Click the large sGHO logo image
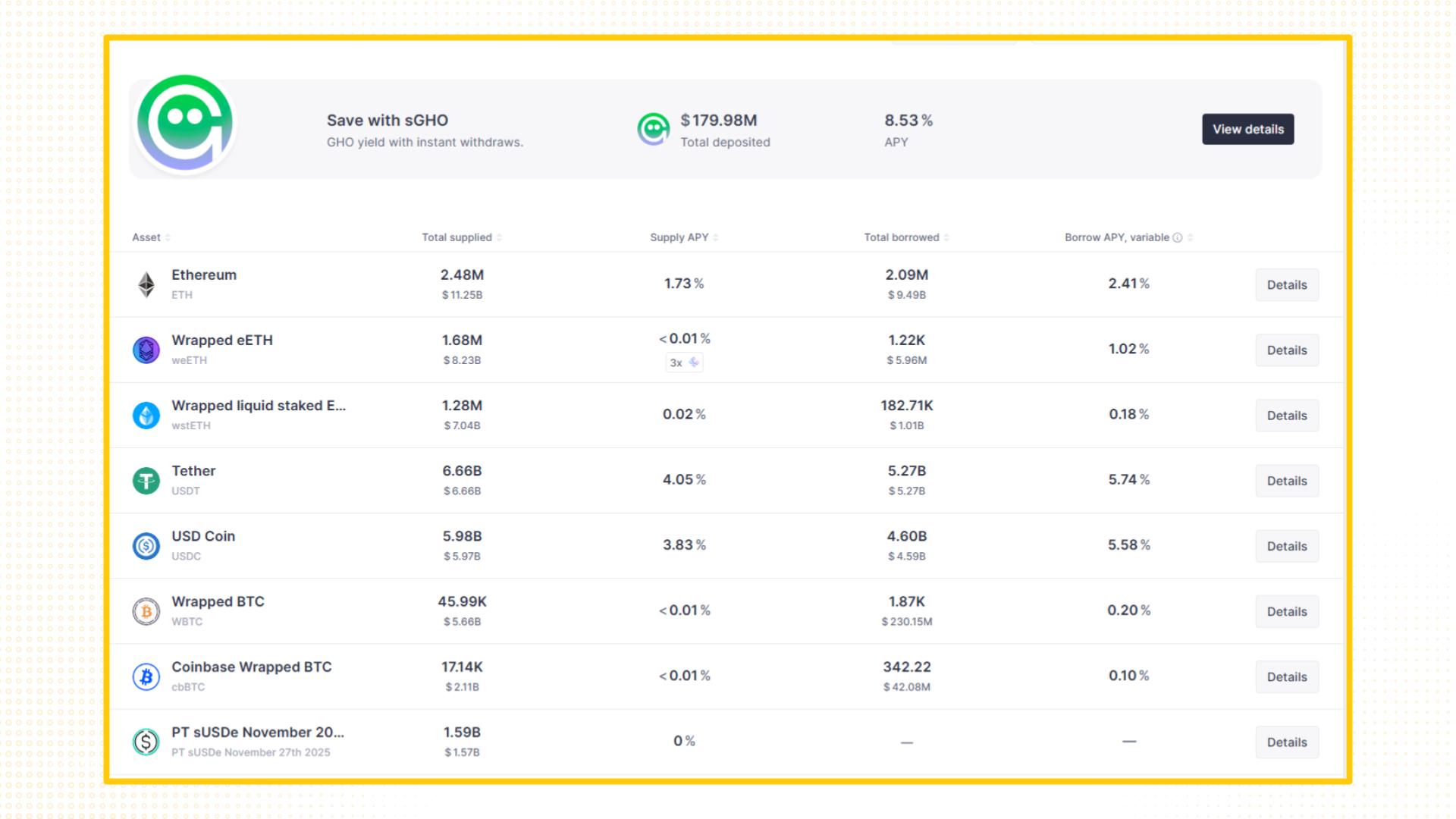The height and width of the screenshot is (819, 1456). (185, 124)
